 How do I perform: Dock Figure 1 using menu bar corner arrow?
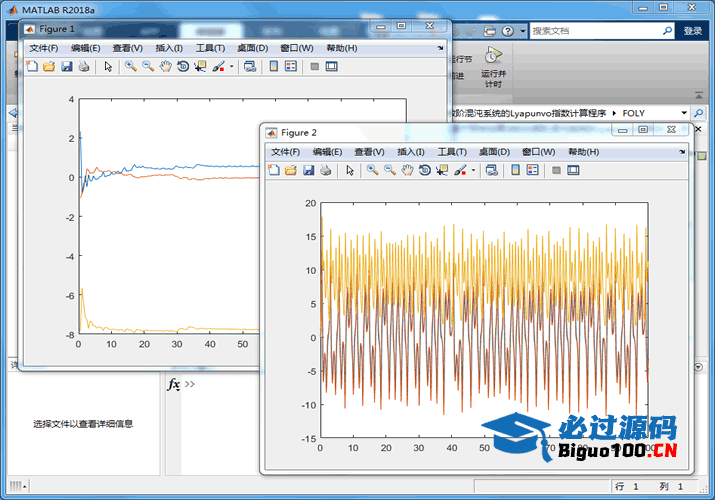click(440, 48)
